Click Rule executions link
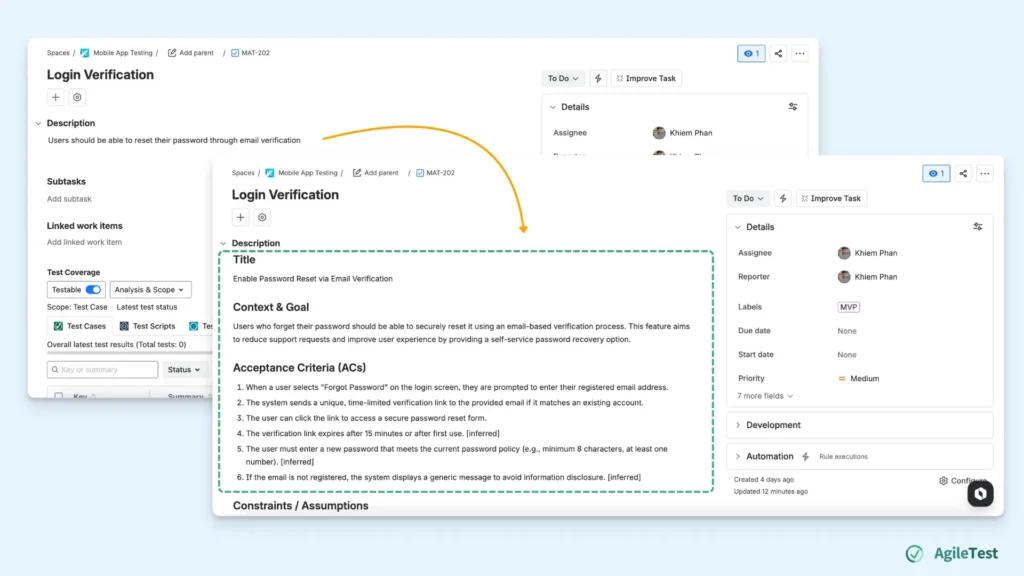The height and width of the screenshot is (576, 1024). (x=843, y=456)
